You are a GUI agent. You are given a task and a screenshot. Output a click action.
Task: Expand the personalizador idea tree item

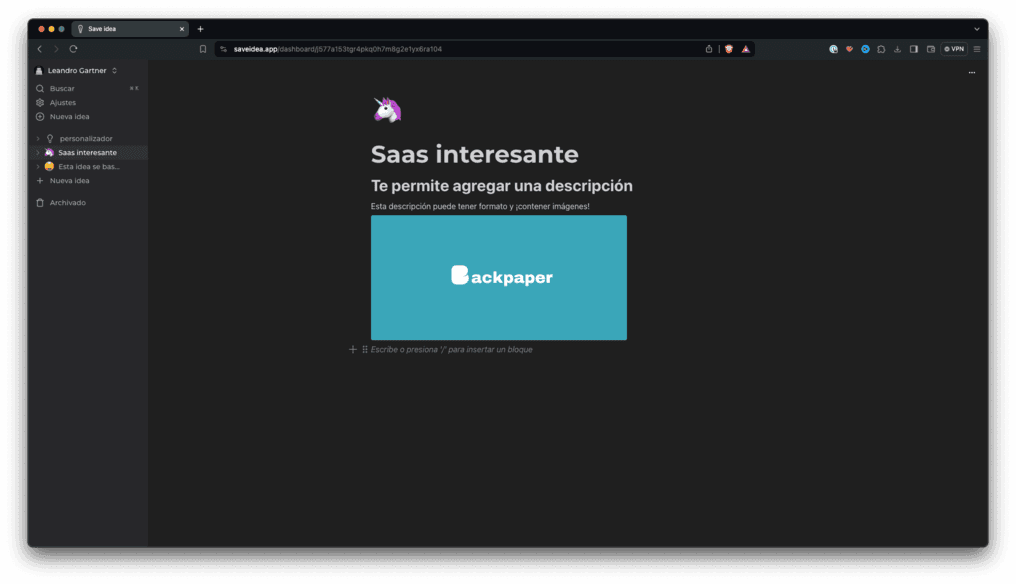[x=38, y=138]
